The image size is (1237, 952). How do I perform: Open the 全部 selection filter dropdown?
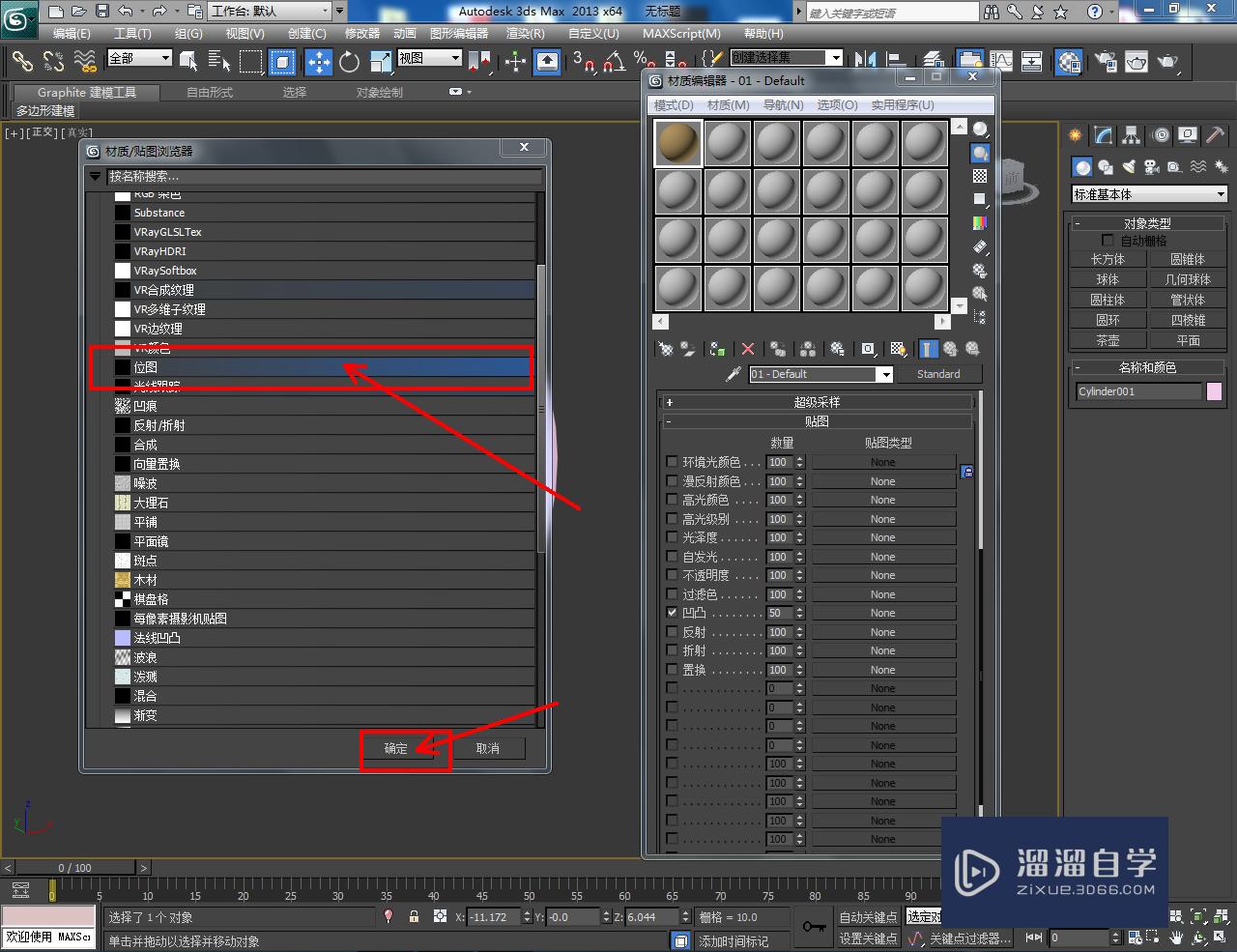139,58
